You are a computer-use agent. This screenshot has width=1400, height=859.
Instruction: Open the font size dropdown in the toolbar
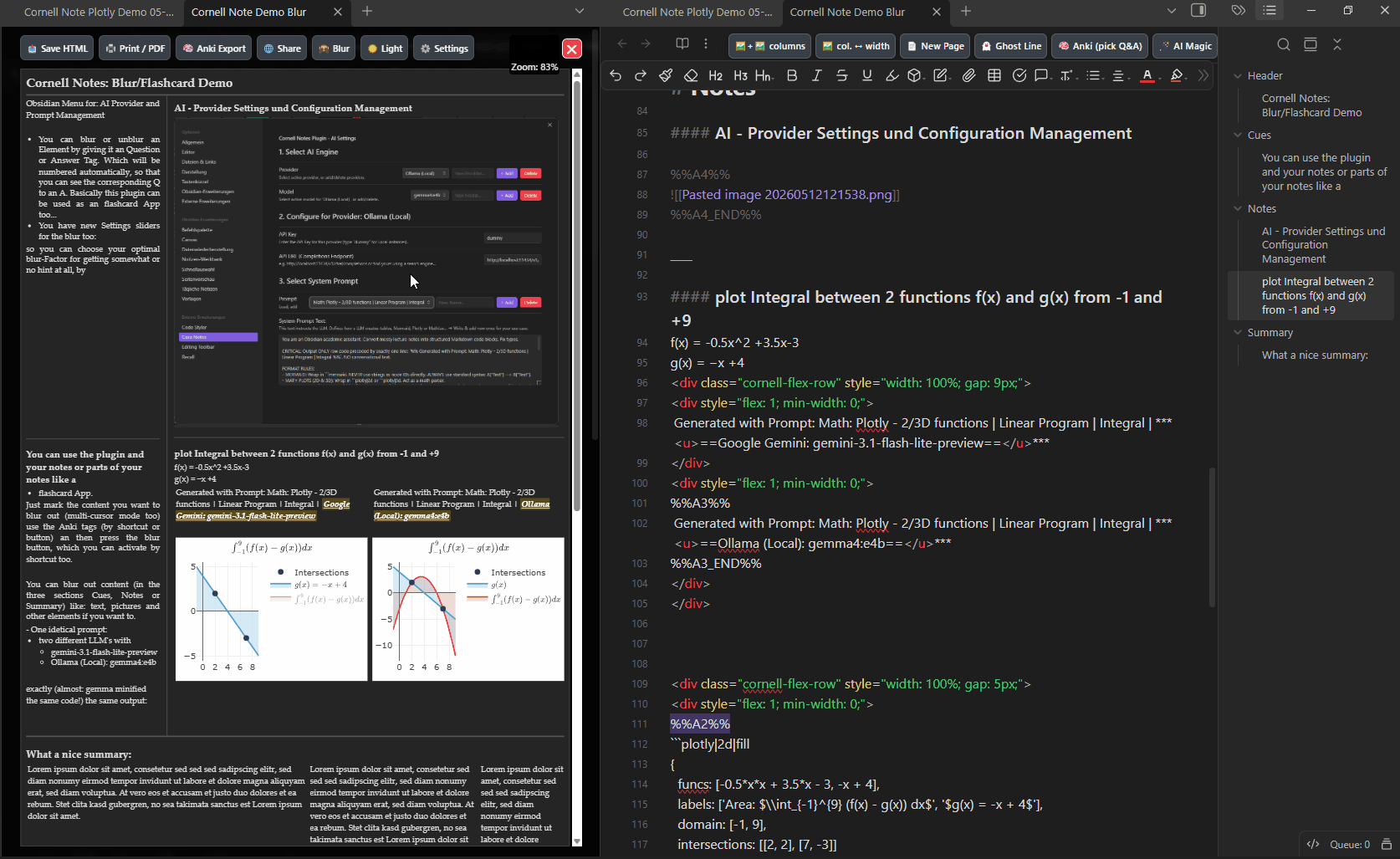[x=1067, y=75]
